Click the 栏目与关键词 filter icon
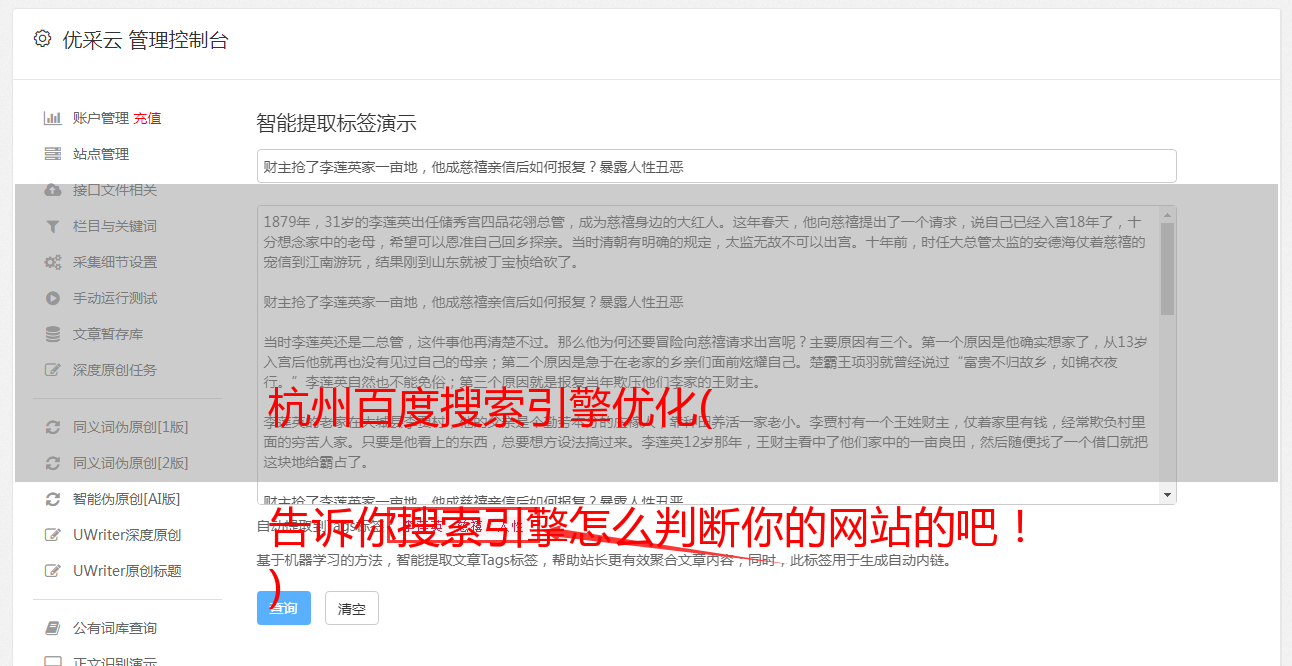1292x666 pixels. point(53,226)
